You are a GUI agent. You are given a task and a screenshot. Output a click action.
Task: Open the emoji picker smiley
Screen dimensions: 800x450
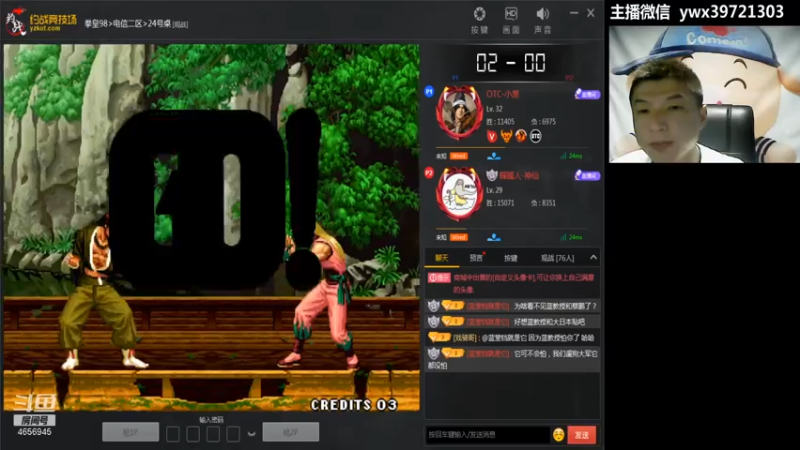[x=559, y=435]
